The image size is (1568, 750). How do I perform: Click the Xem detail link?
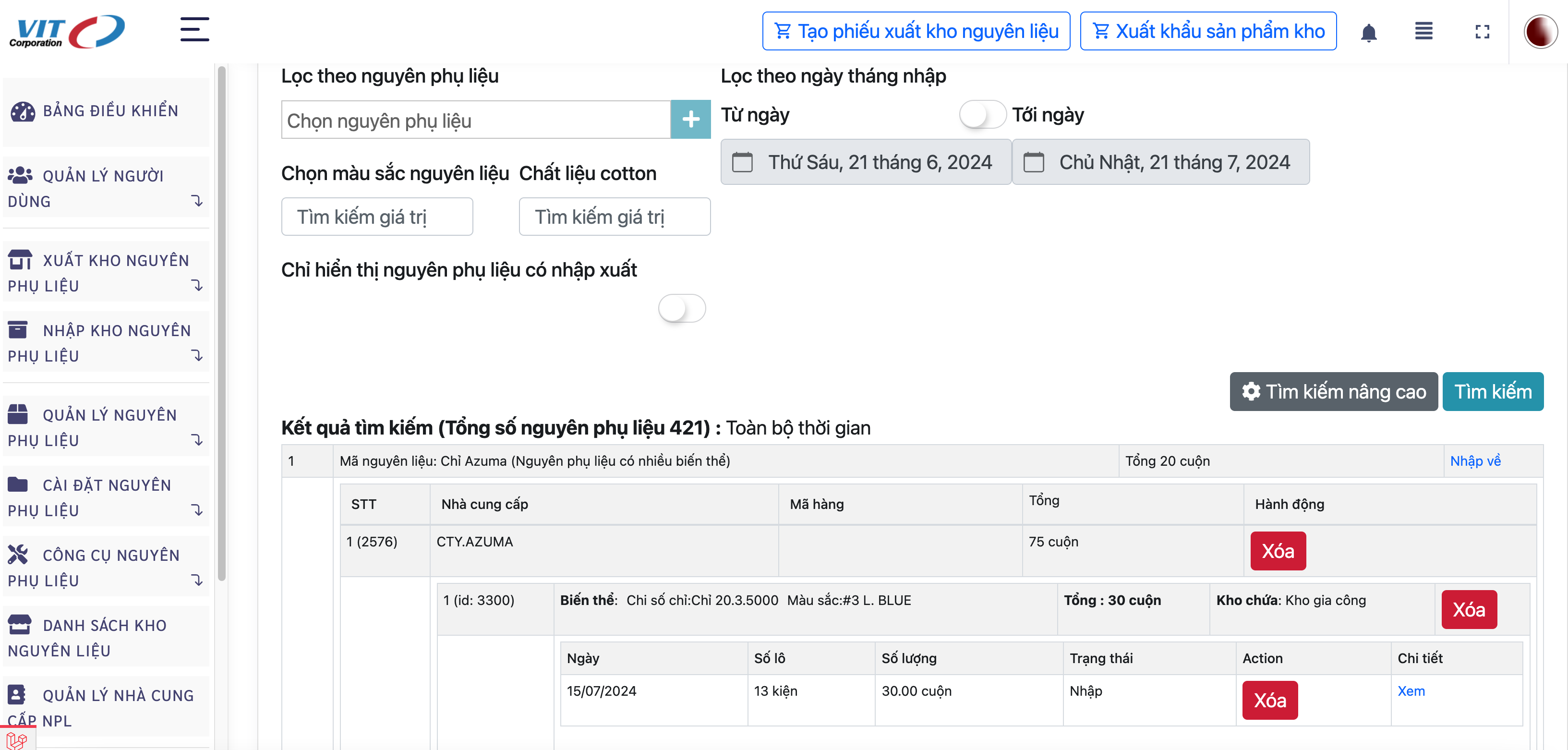[1411, 691]
